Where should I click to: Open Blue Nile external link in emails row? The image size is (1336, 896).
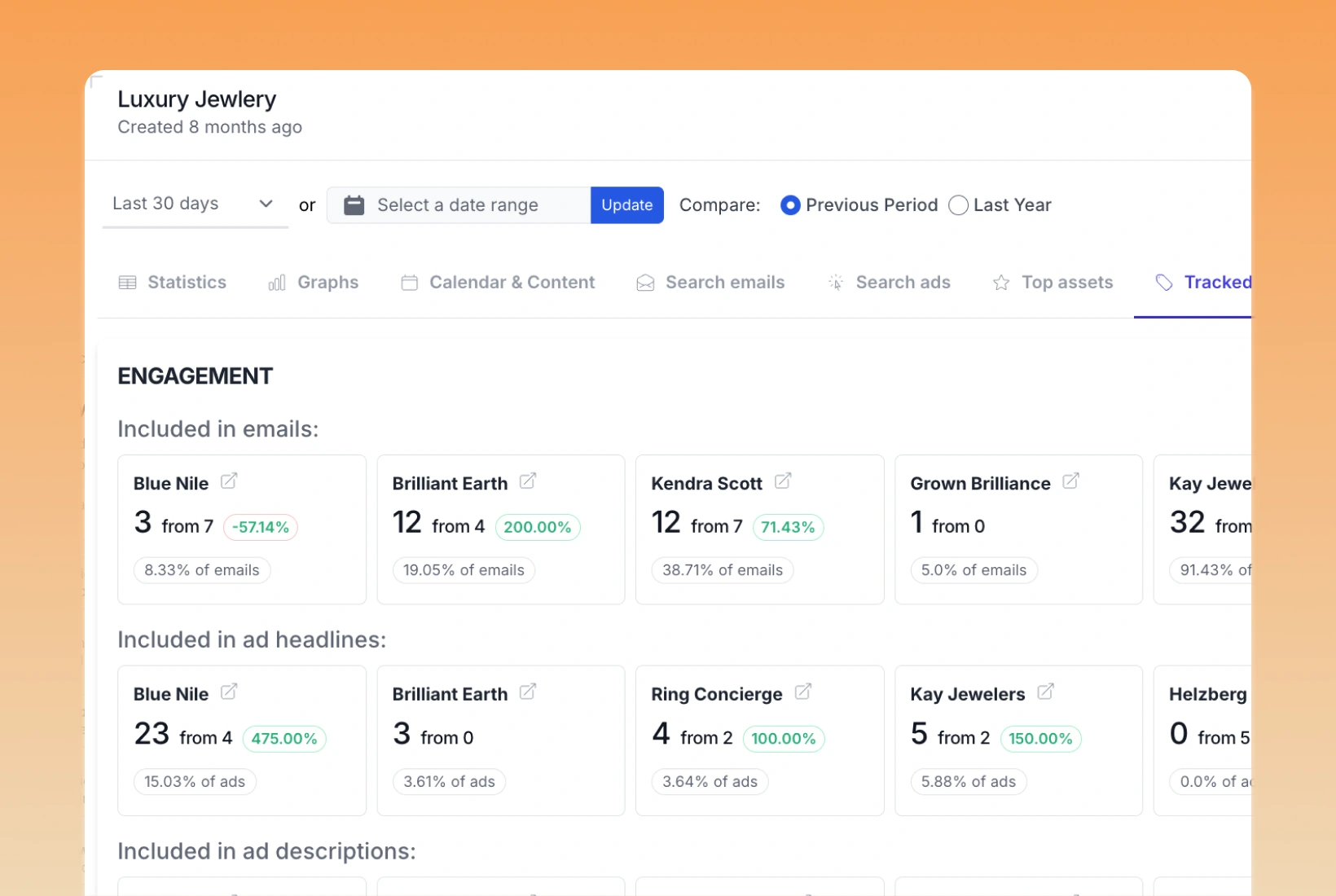[x=229, y=481]
